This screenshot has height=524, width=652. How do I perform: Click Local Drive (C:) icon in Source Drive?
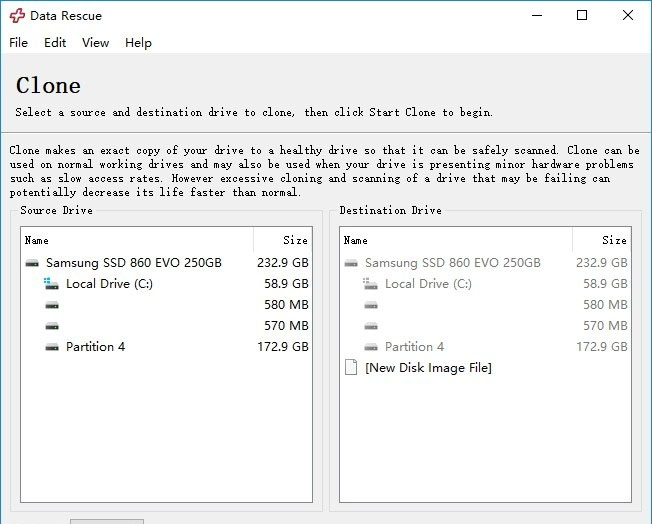pyautogui.click(x=51, y=284)
